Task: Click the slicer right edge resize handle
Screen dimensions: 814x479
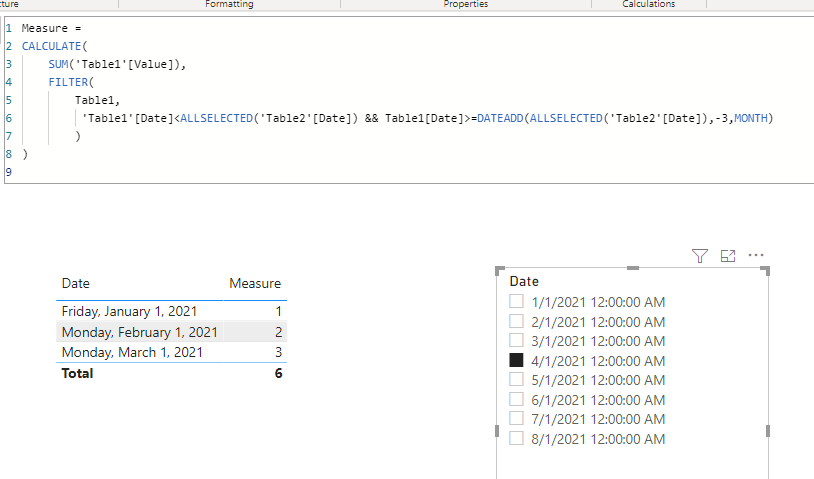Action: point(768,431)
